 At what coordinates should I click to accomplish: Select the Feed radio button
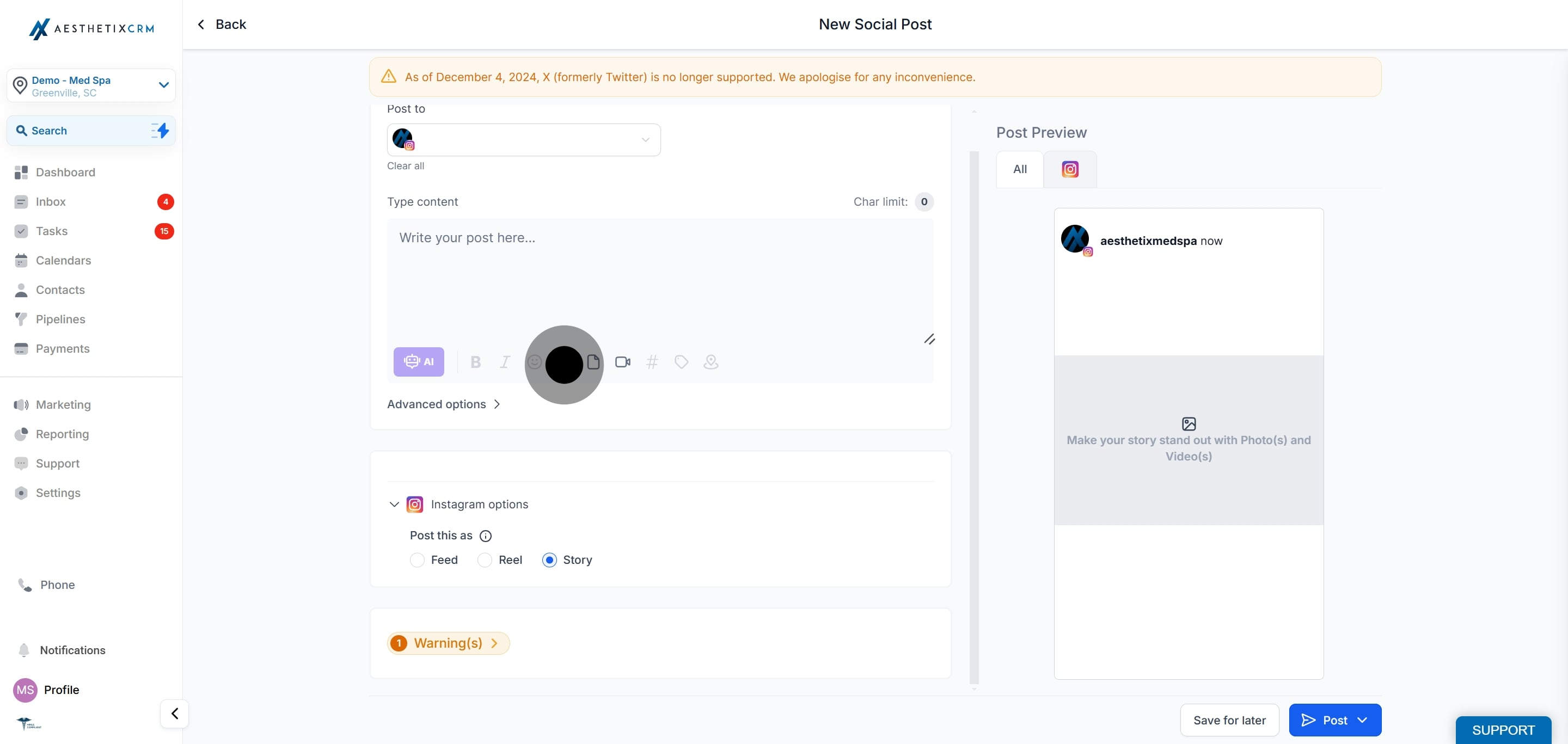coord(417,559)
